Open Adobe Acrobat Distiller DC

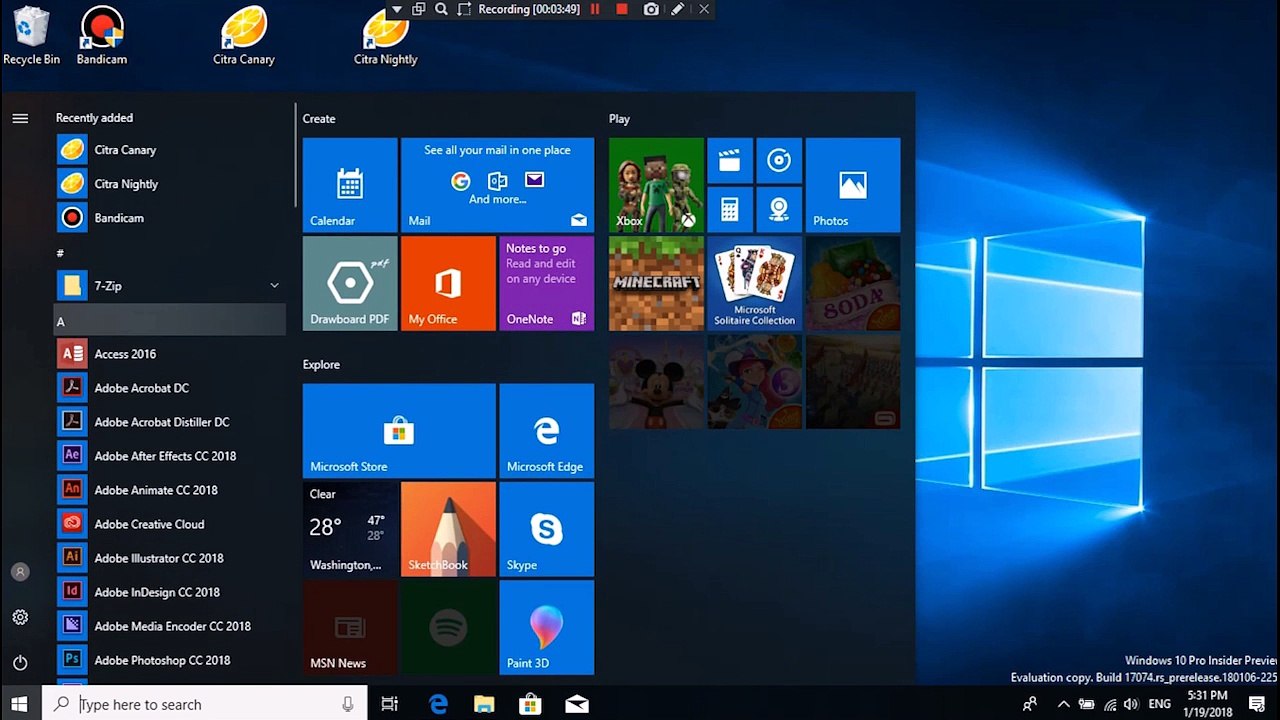[x=170, y=422]
